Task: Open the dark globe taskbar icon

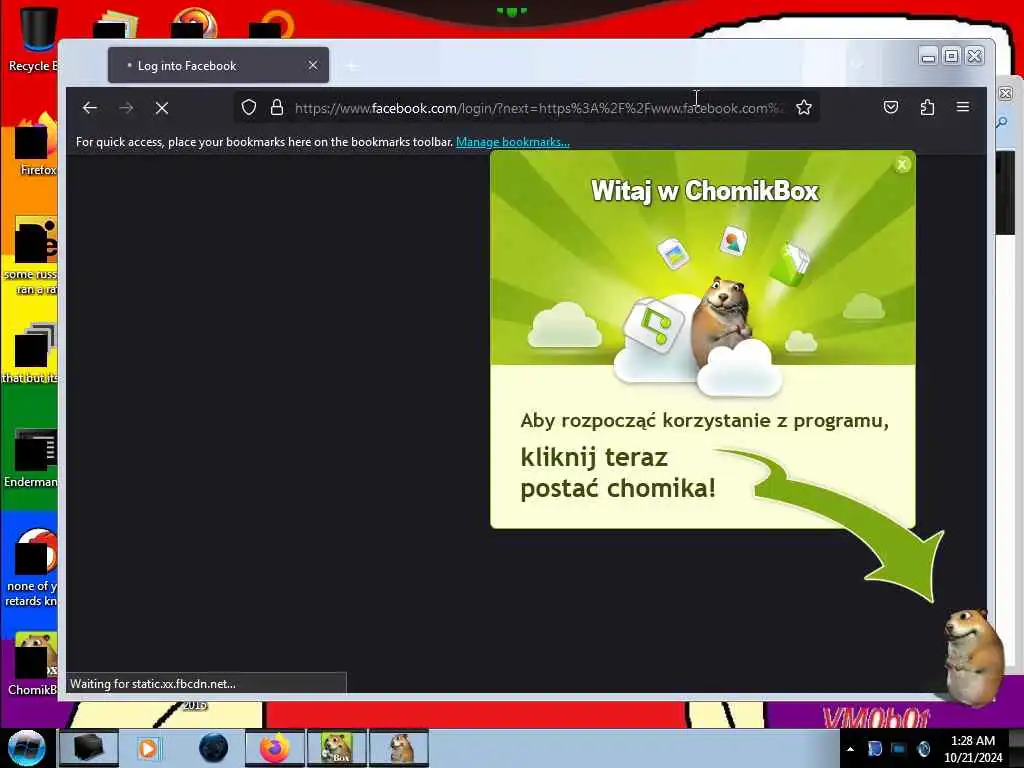Action: click(x=214, y=748)
